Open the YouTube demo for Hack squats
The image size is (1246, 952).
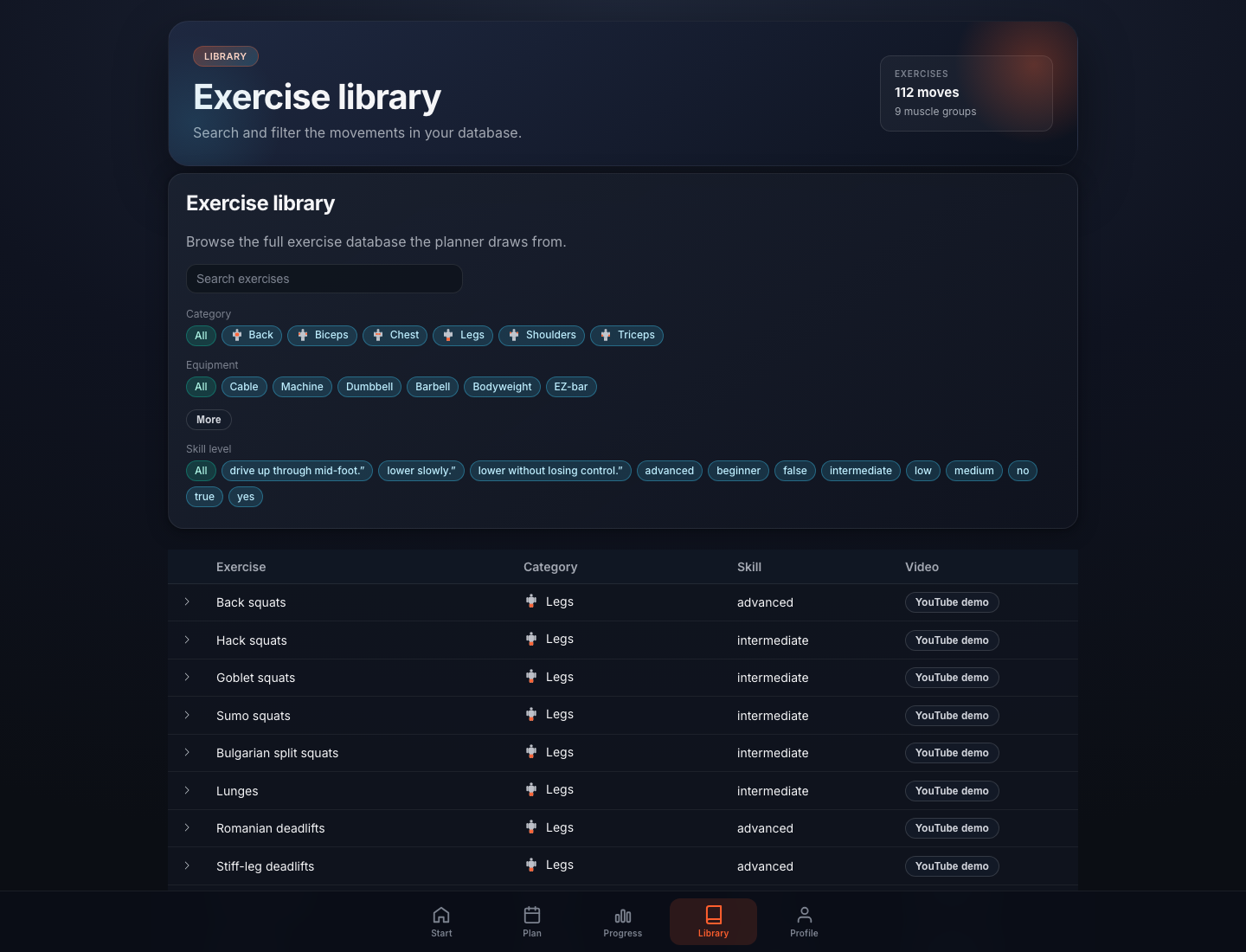(952, 640)
